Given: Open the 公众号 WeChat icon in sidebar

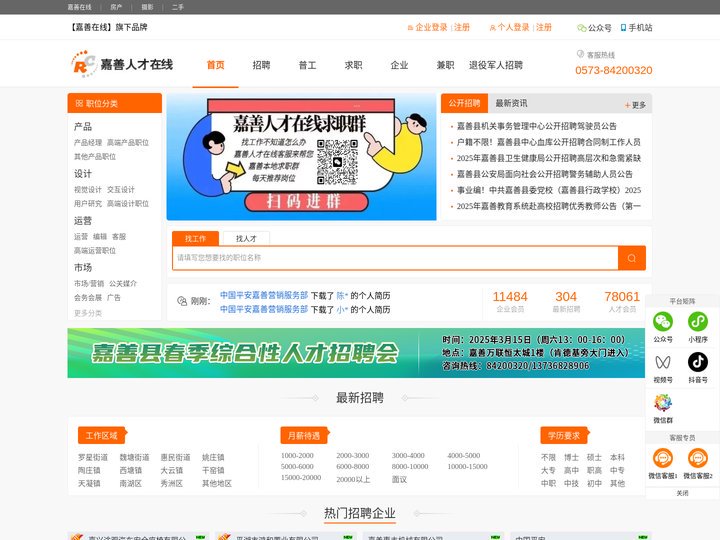Looking at the screenshot, I should click(663, 321).
